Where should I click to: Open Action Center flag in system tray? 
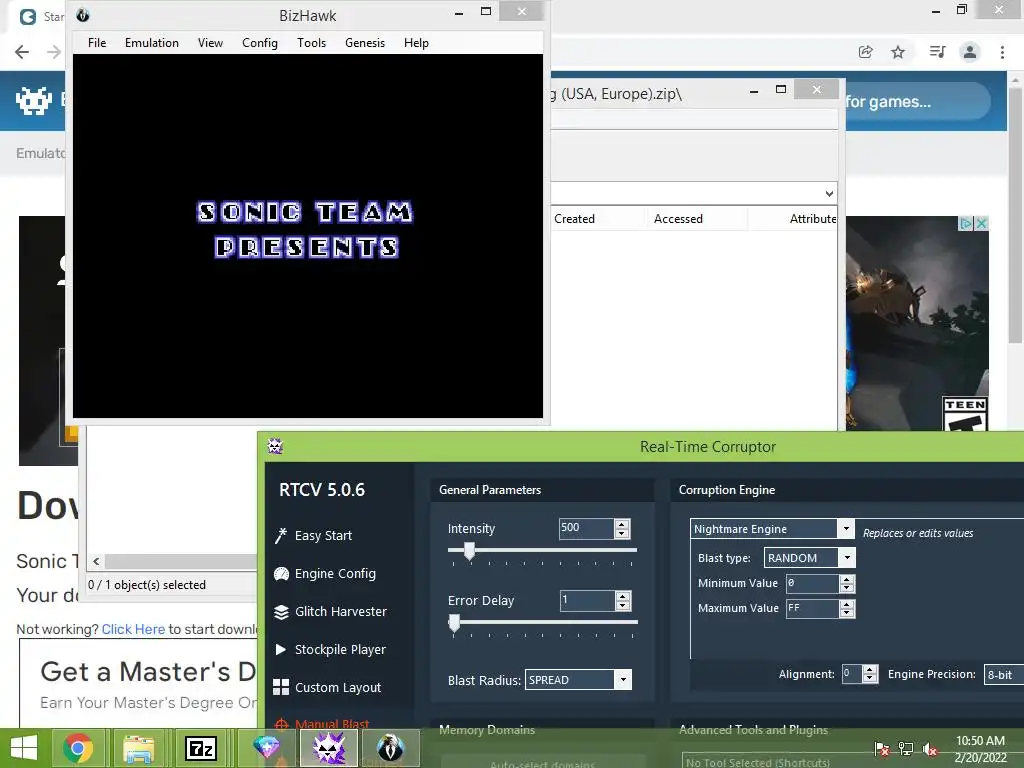coord(882,748)
